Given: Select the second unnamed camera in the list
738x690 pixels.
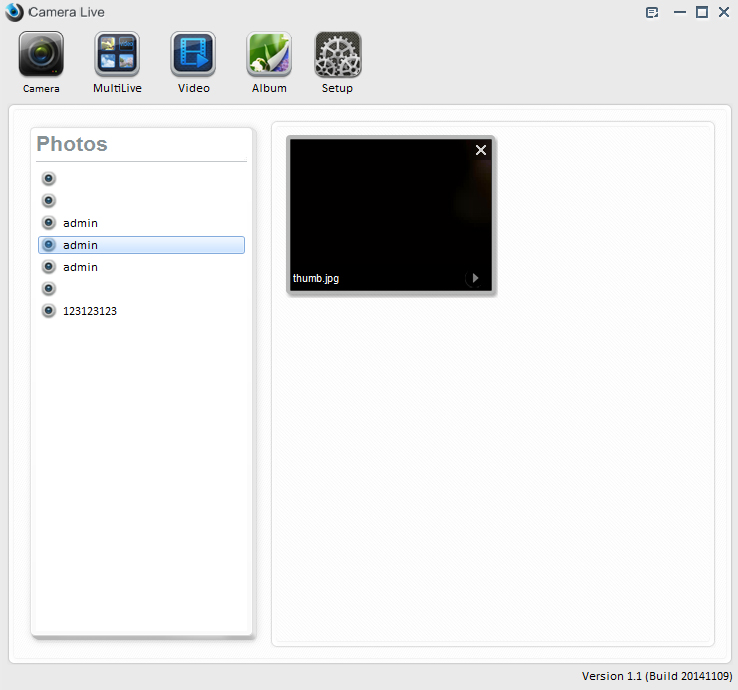Looking at the screenshot, I should pos(48,201).
